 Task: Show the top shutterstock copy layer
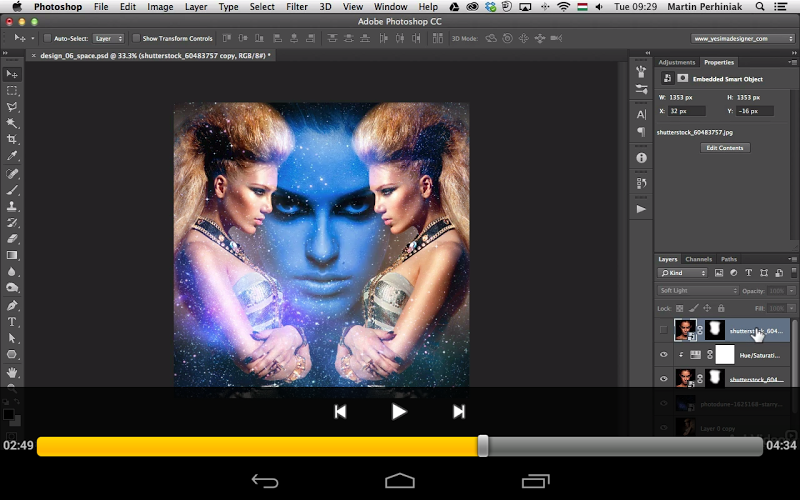pos(664,330)
